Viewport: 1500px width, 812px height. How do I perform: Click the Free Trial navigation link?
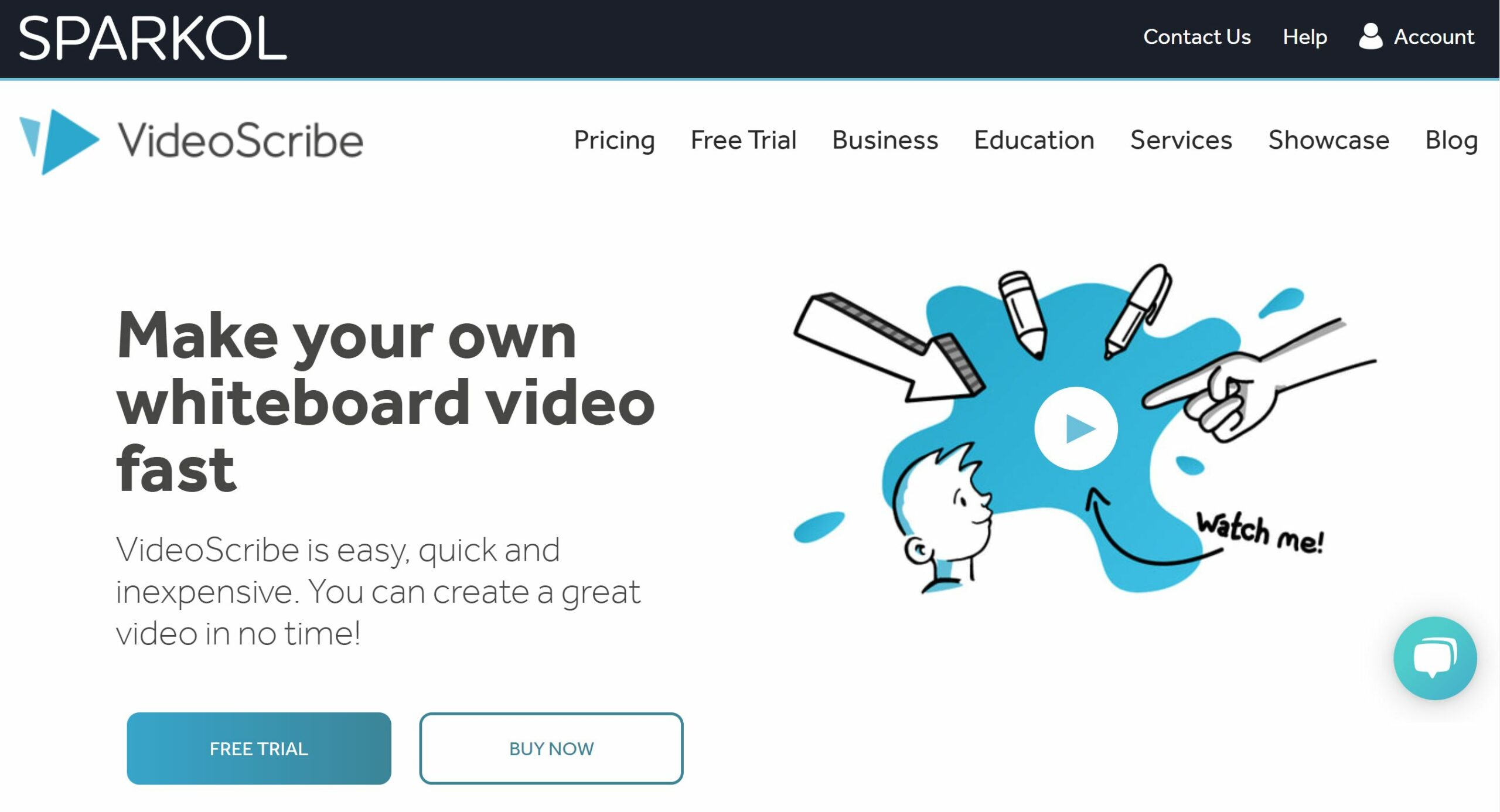743,140
